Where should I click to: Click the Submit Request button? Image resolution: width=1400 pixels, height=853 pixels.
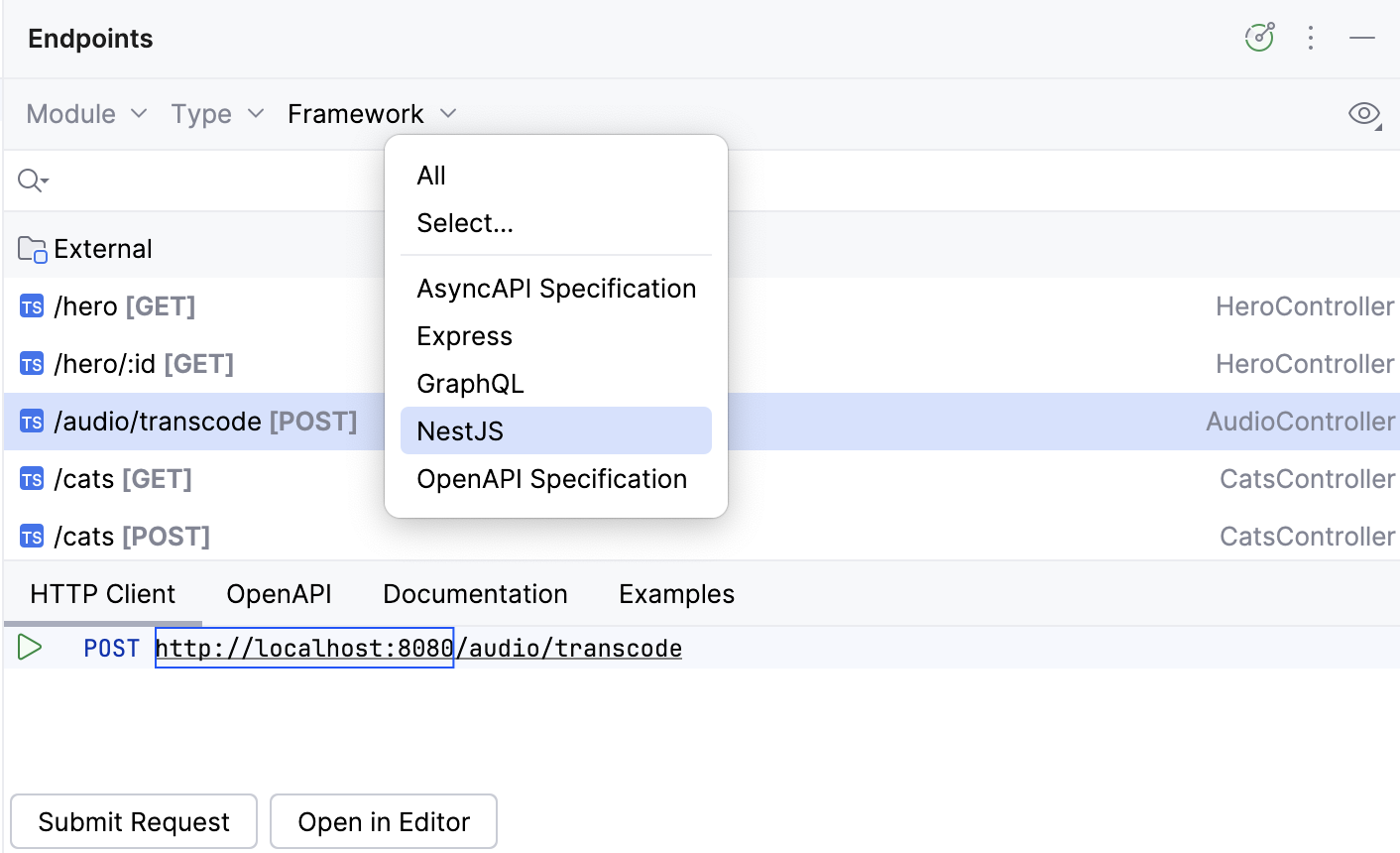click(133, 821)
